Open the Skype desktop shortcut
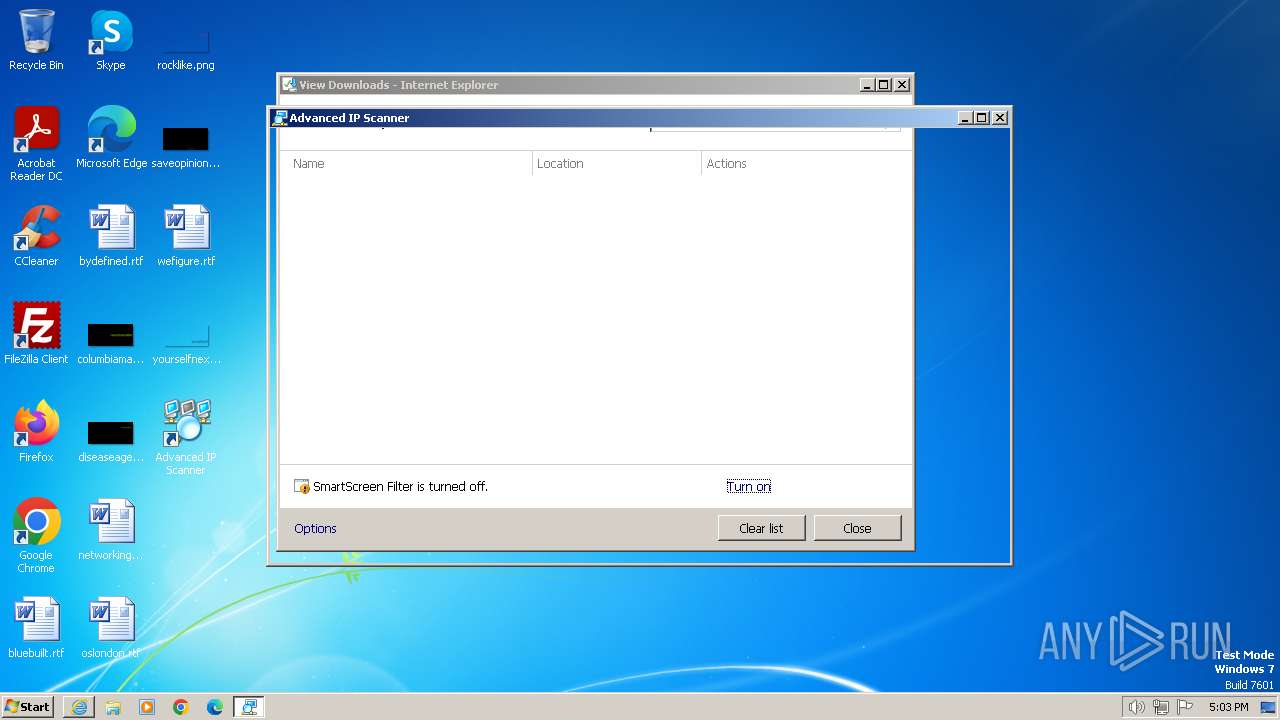The height and width of the screenshot is (720, 1280). coord(111,41)
